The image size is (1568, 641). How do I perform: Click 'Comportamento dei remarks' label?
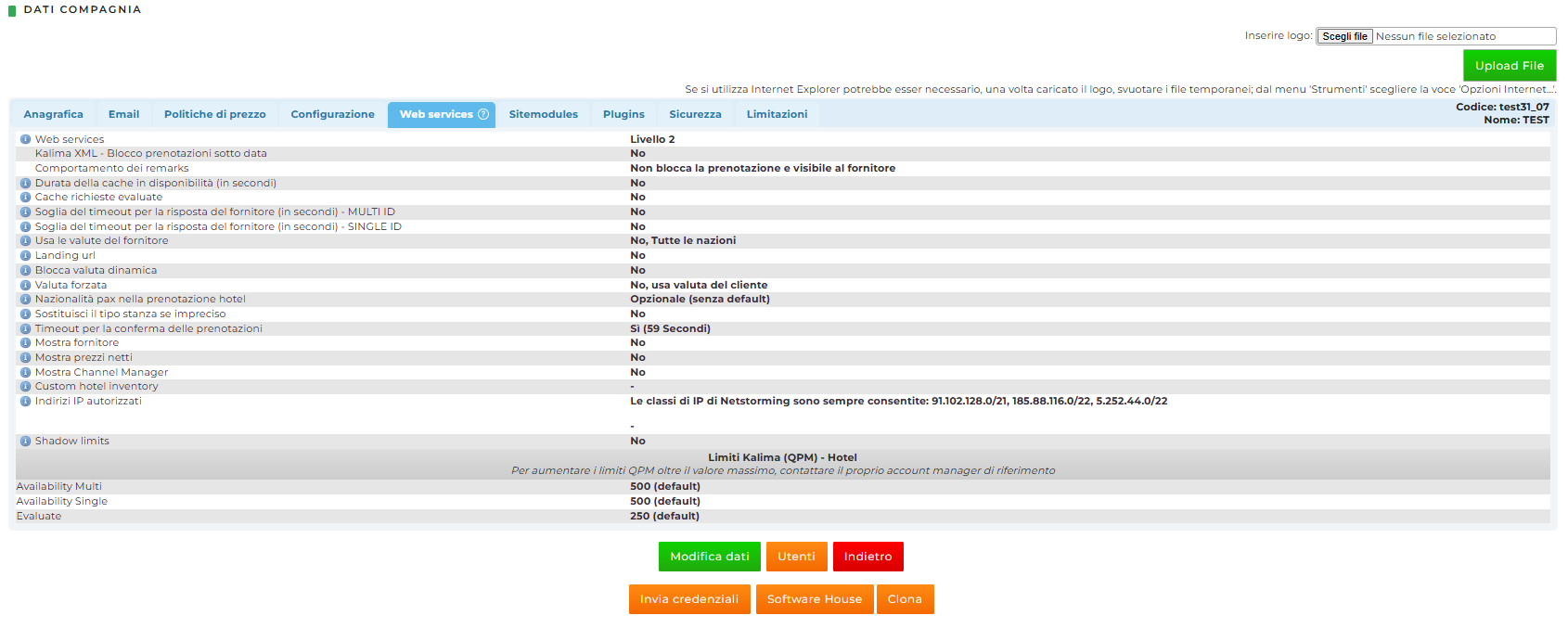click(x=111, y=168)
